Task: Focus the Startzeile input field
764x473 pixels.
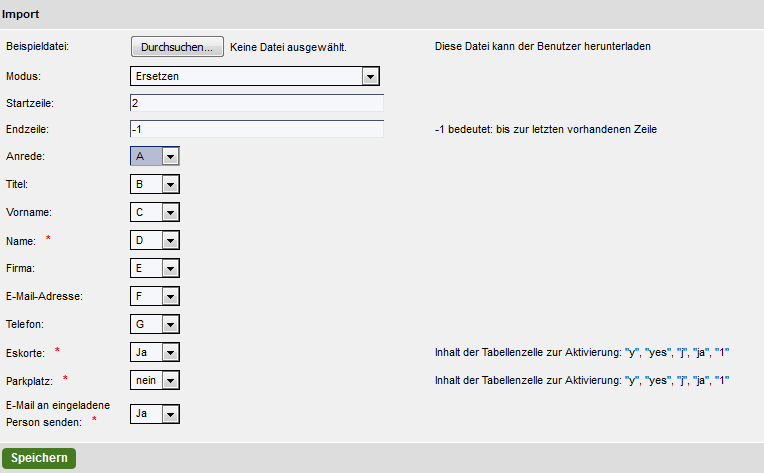Action: coord(257,103)
